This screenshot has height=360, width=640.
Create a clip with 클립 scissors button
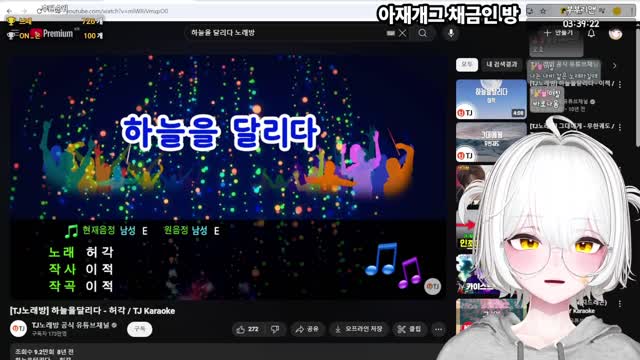pos(410,329)
